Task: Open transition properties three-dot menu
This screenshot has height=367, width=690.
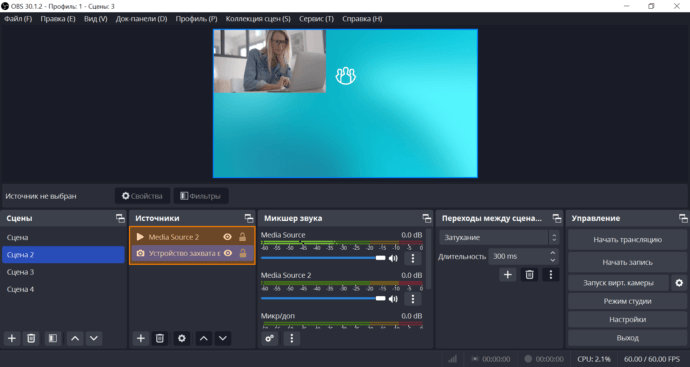Action: pos(551,275)
